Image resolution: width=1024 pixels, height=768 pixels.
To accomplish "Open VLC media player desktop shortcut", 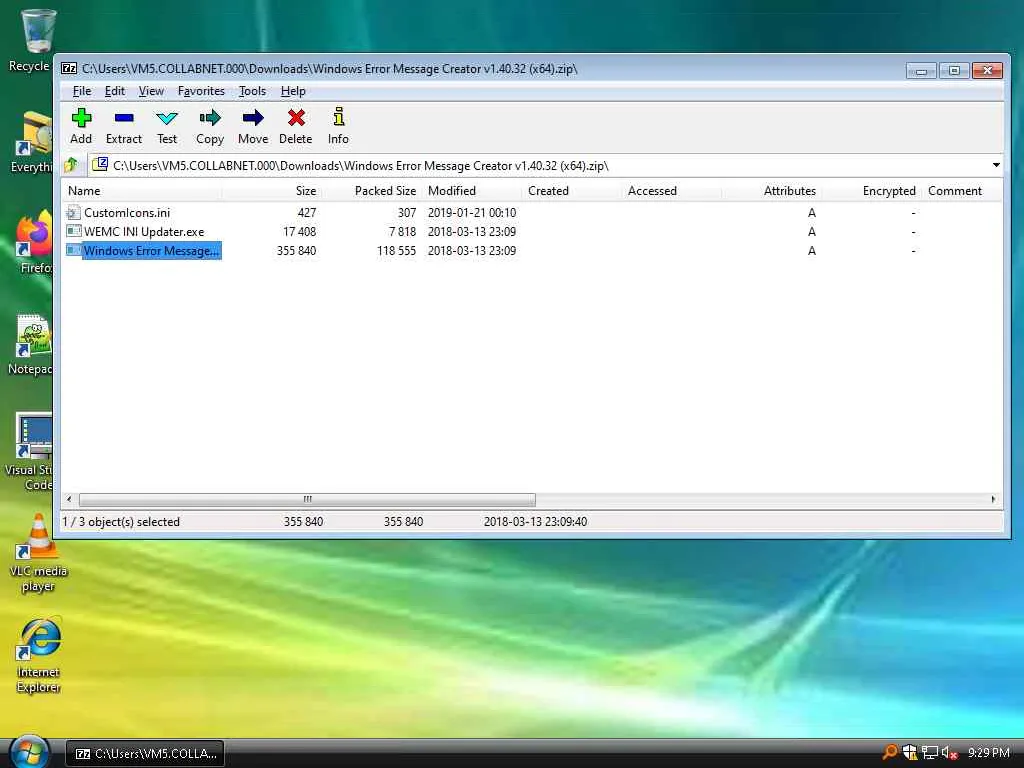I will [38, 552].
